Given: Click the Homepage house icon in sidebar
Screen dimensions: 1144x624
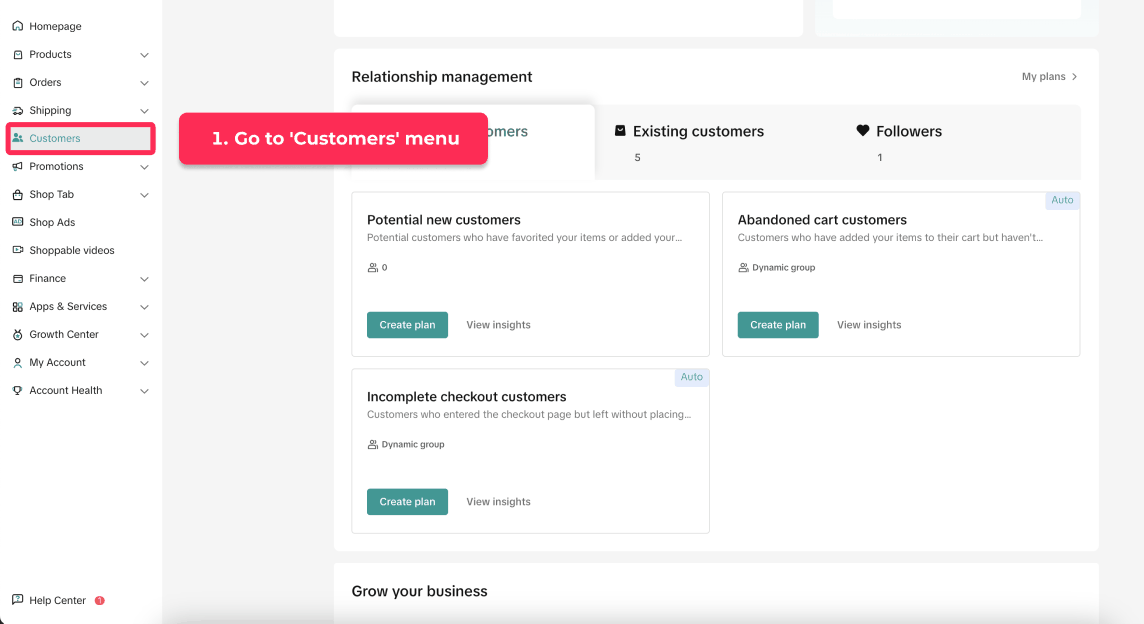Looking at the screenshot, I should [18, 26].
